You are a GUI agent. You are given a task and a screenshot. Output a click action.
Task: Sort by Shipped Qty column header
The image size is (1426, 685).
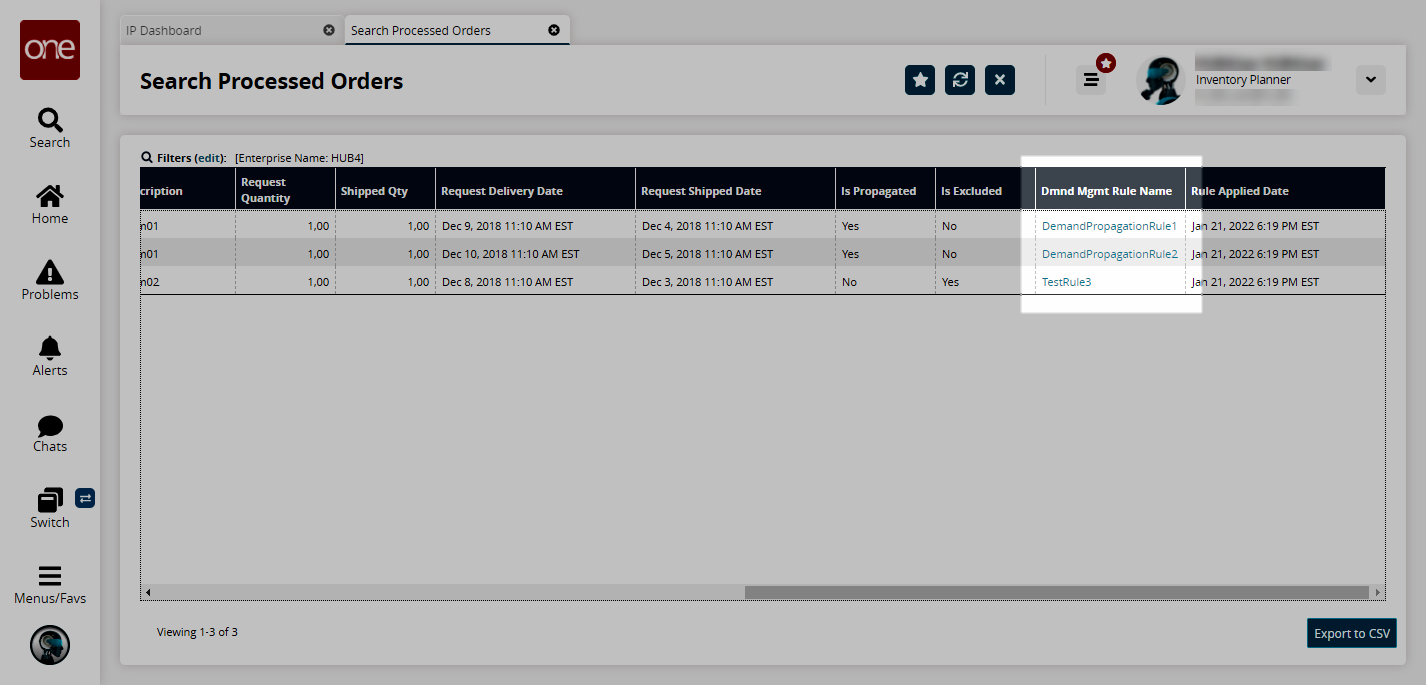click(x=385, y=190)
